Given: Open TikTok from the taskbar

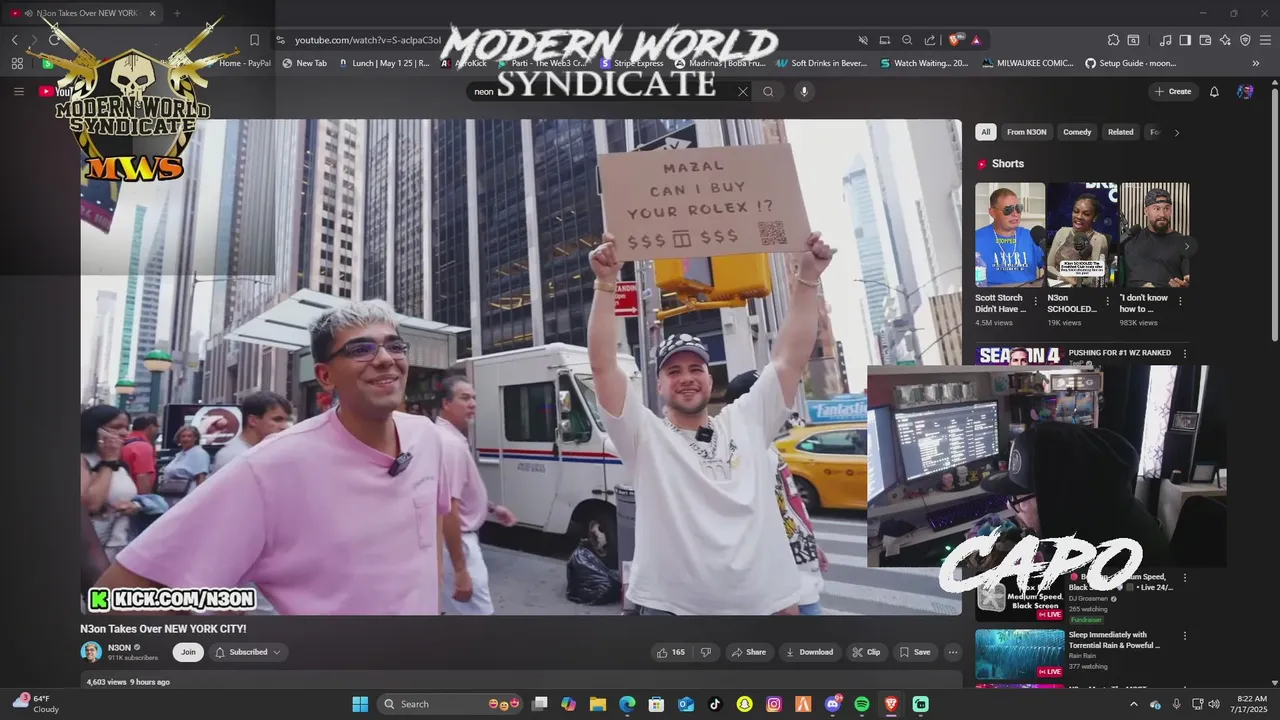Looking at the screenshot, I should tap(714, 704).
